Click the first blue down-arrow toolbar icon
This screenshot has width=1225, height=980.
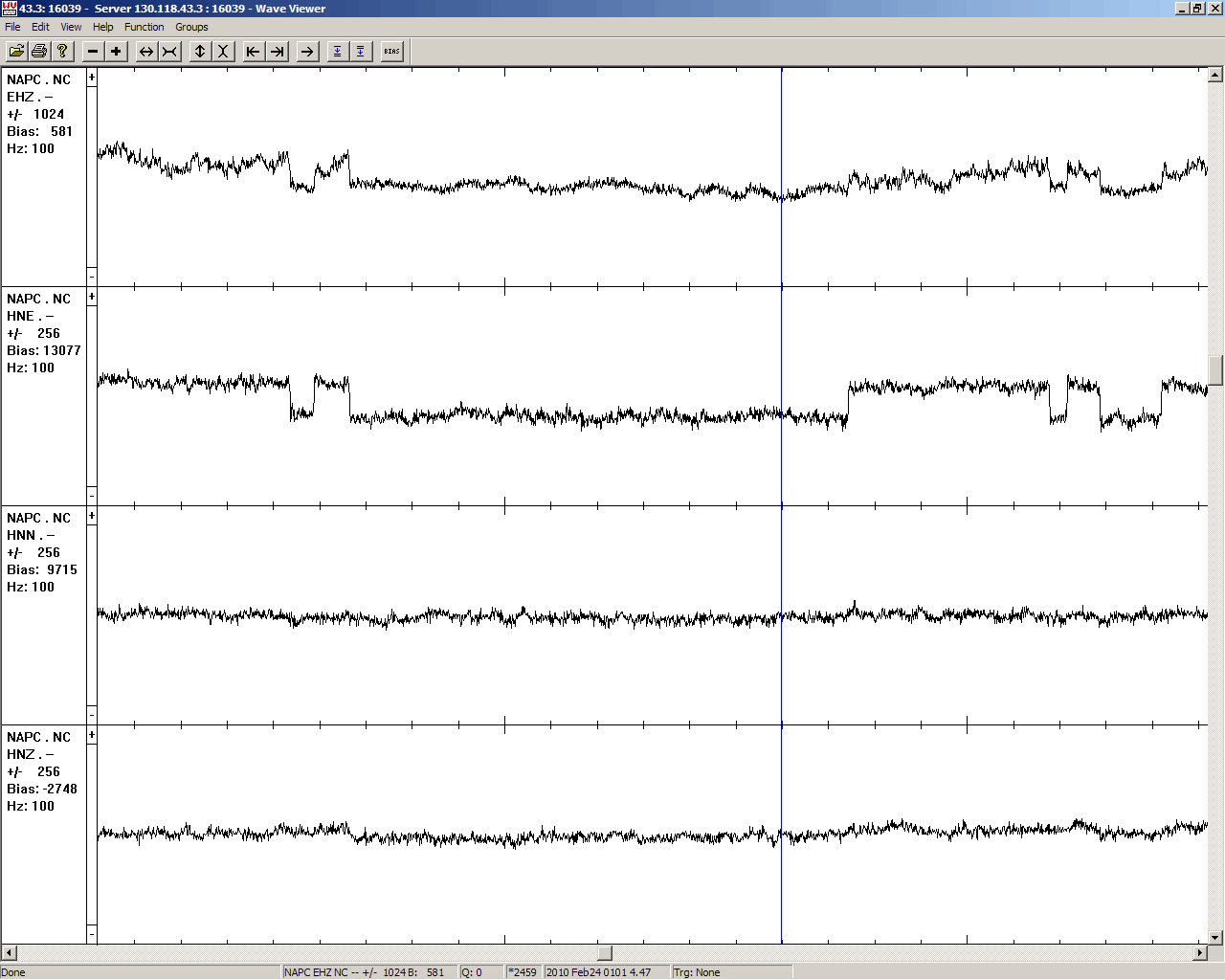click(x=338, y=51)
